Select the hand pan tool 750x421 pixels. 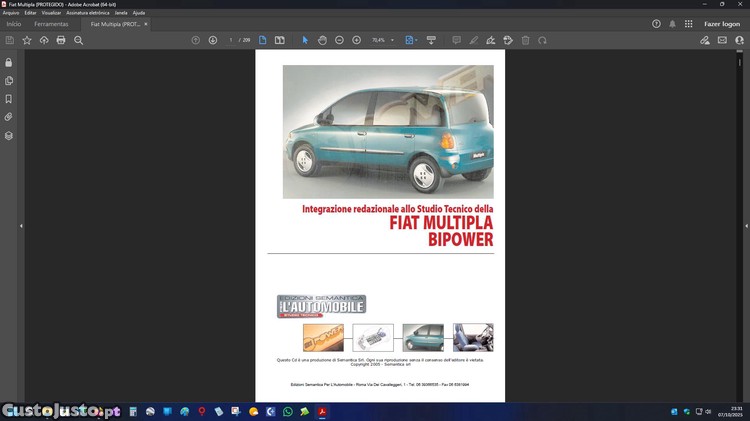tap(322, 40)
